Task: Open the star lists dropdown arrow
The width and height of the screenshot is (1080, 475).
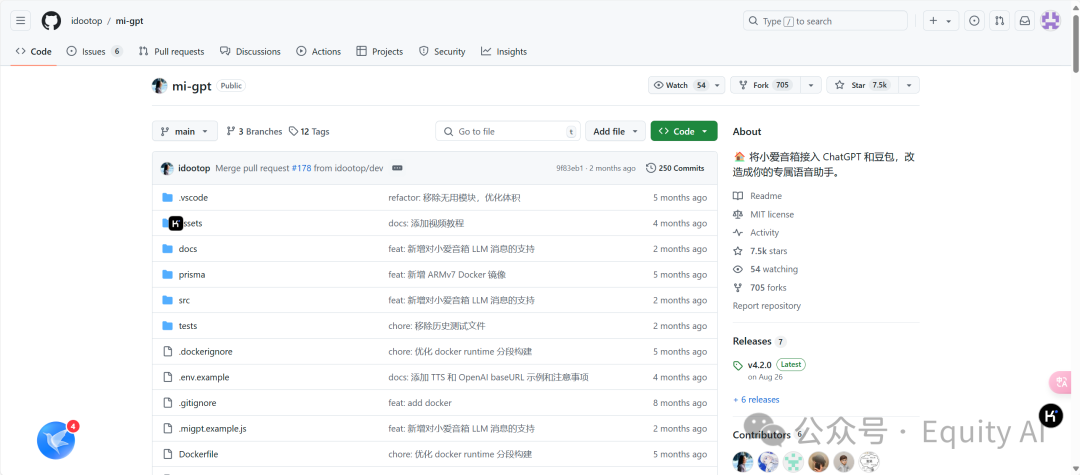Action: coord(908,86)
